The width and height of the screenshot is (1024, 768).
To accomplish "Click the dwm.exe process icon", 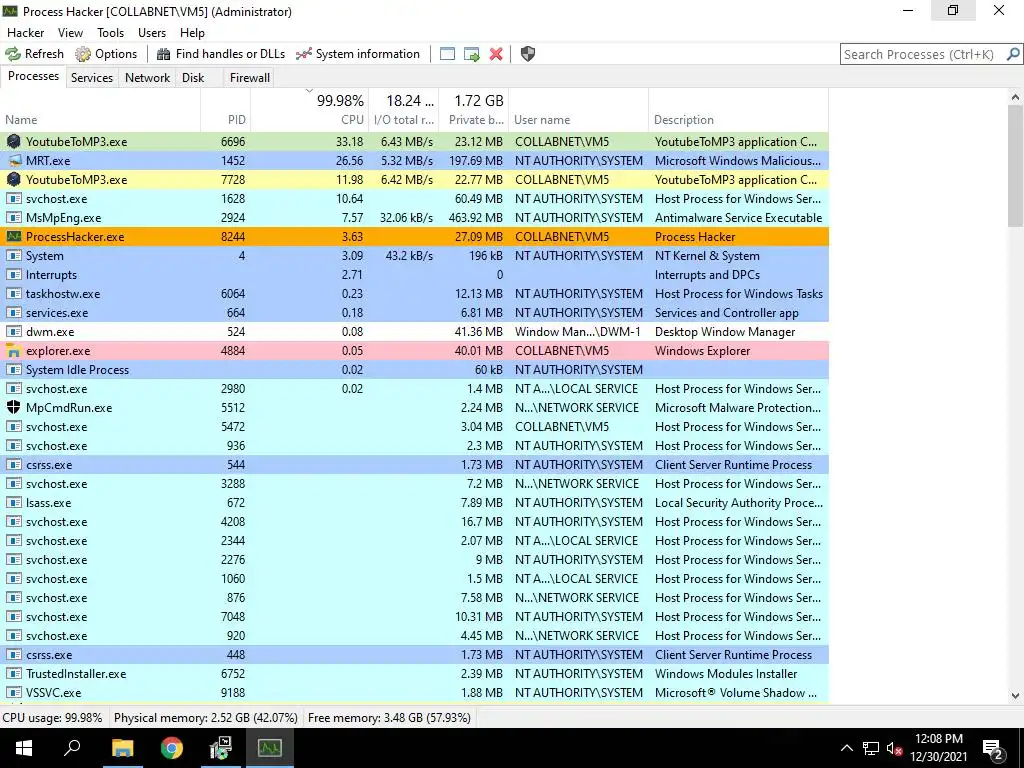I will click(x=14, y=332).
